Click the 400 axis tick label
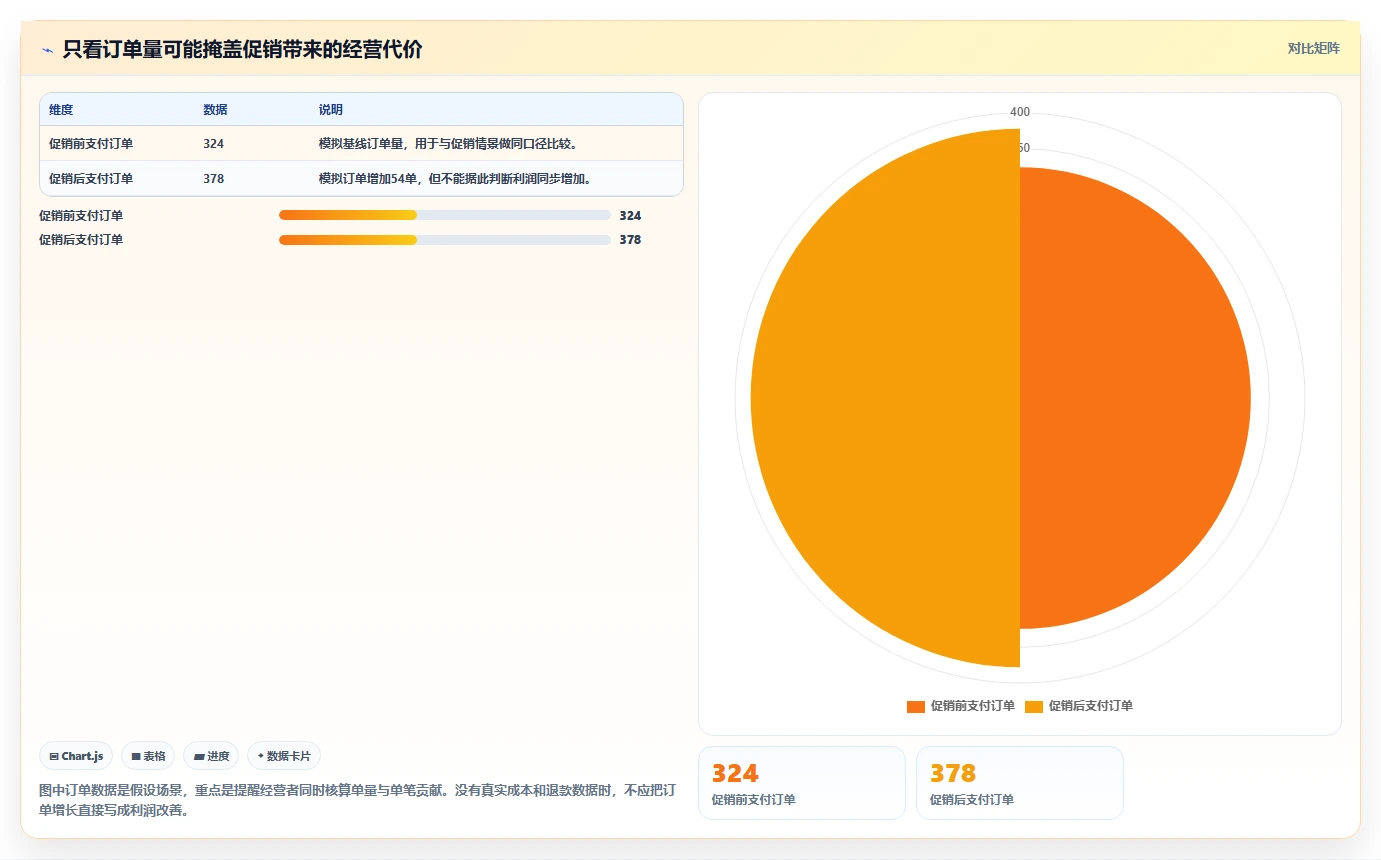The height and width of the screenshot is (860, 1381). point(1020,112)
